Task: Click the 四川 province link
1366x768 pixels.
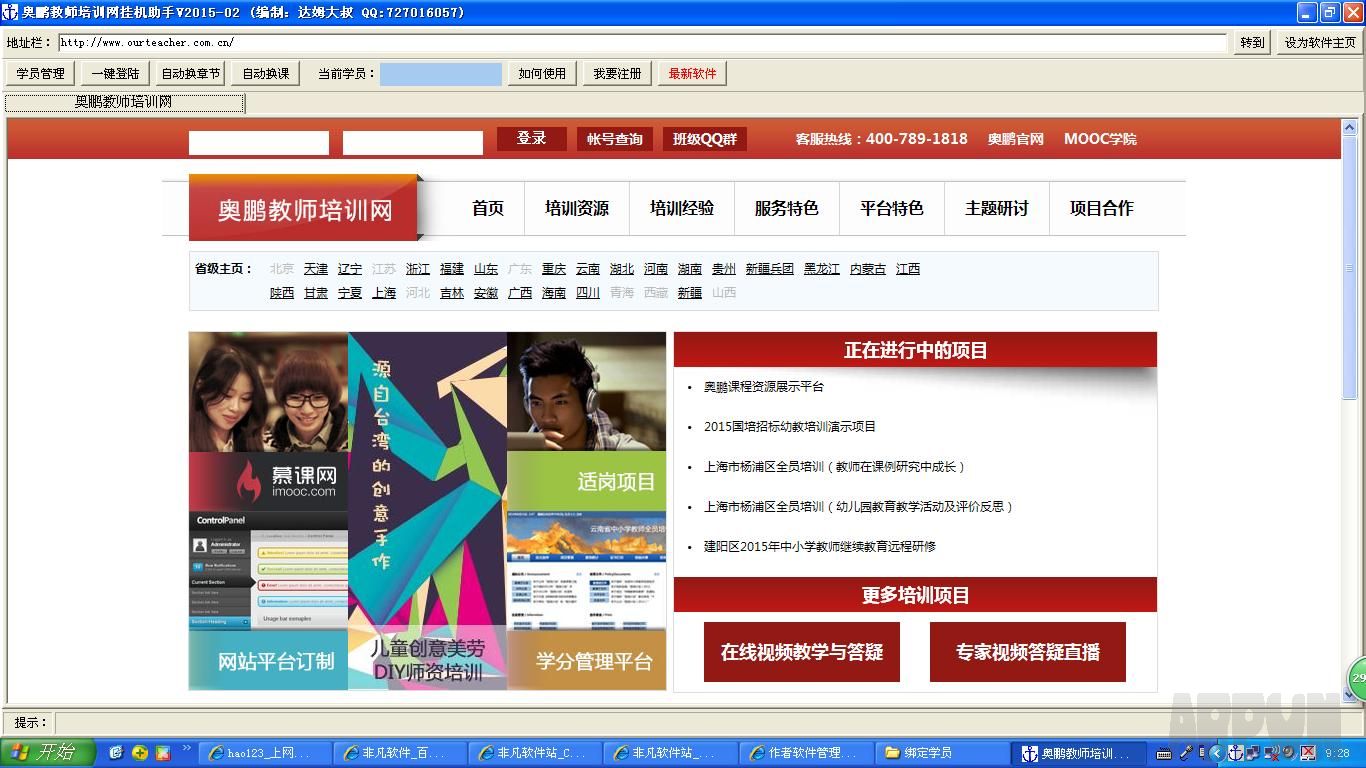Action: pos(588,293)
